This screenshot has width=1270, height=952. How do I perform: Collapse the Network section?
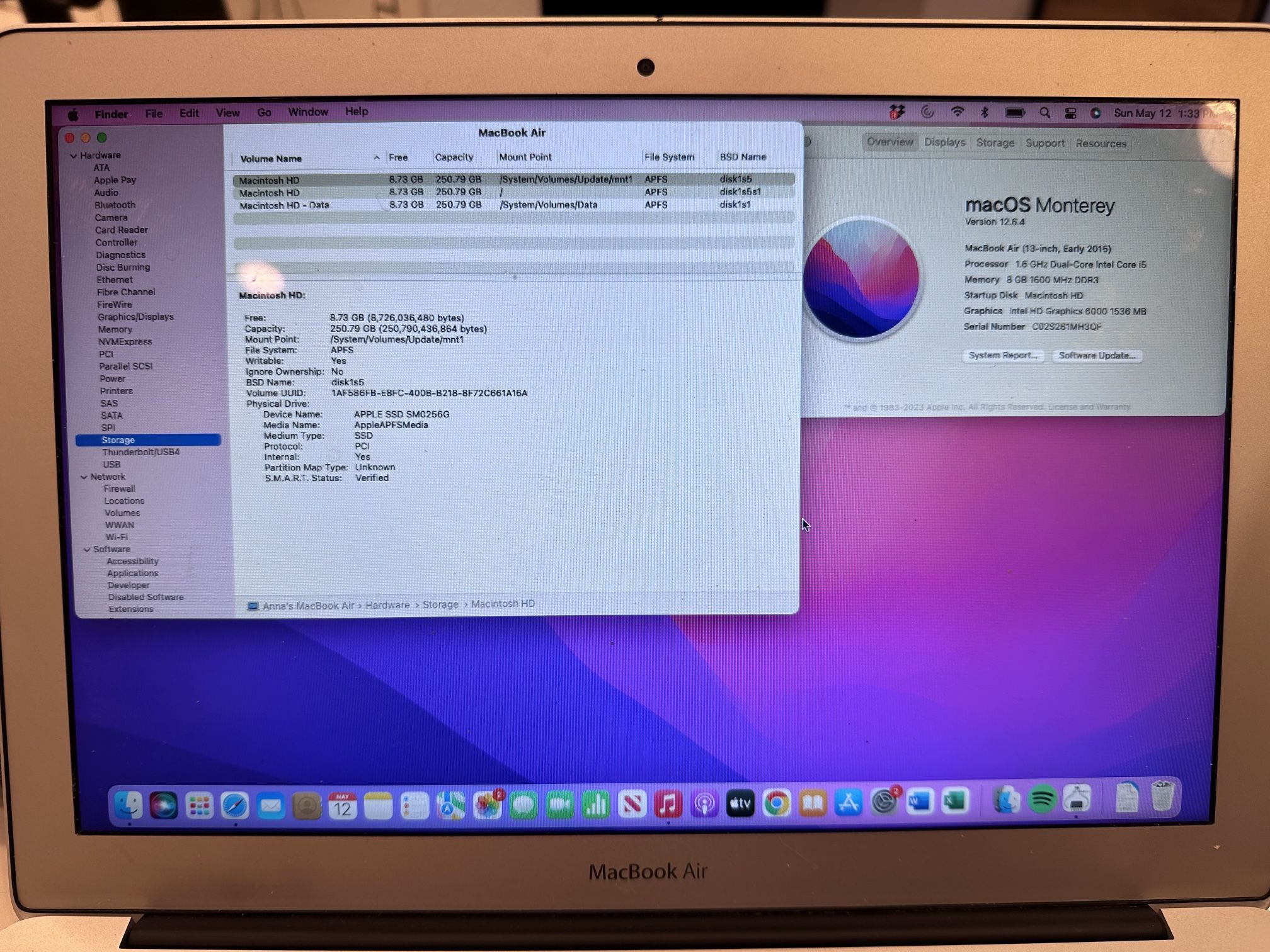[x=84, y=477]
